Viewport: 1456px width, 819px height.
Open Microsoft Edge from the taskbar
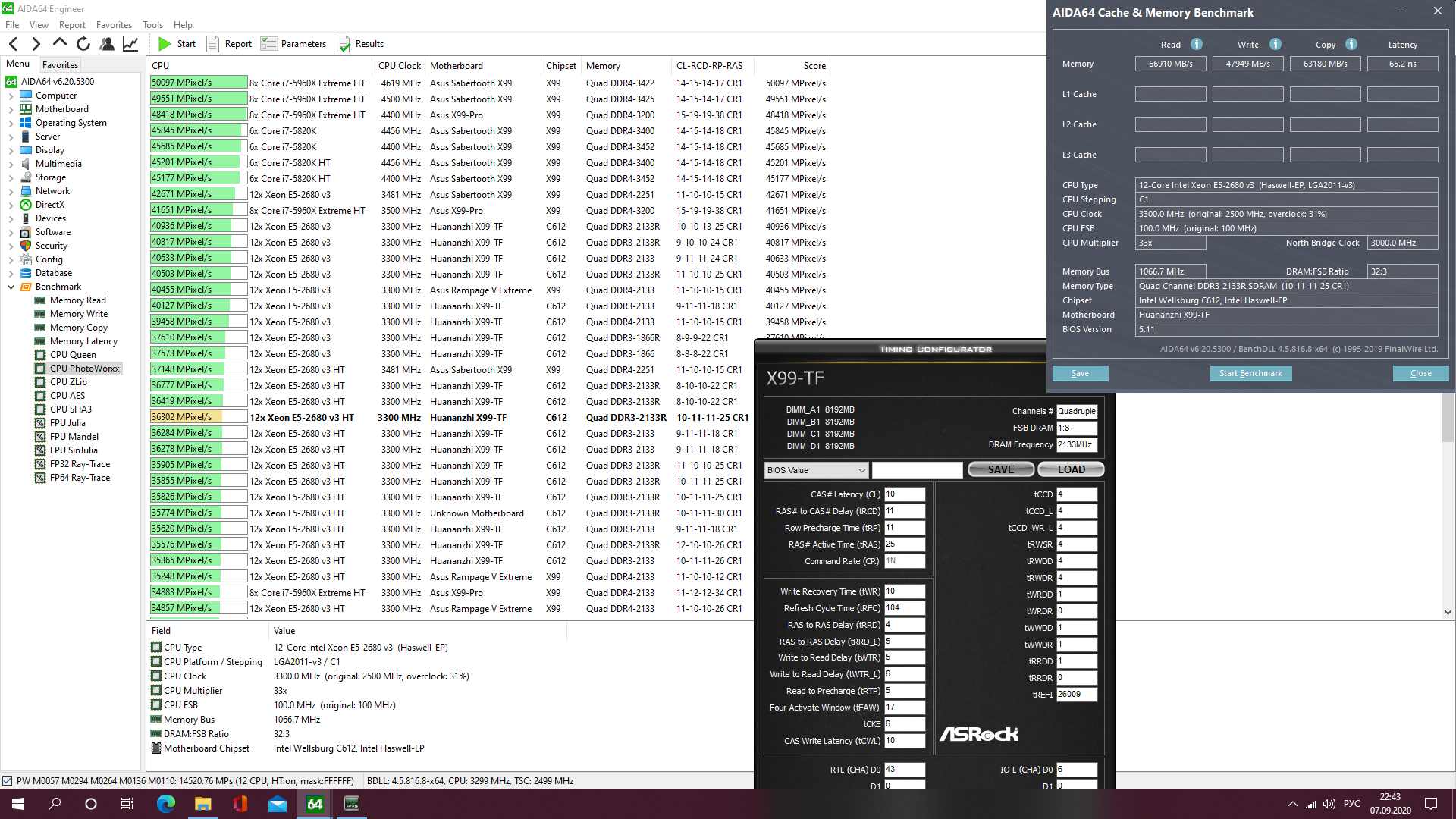point(165,804)
